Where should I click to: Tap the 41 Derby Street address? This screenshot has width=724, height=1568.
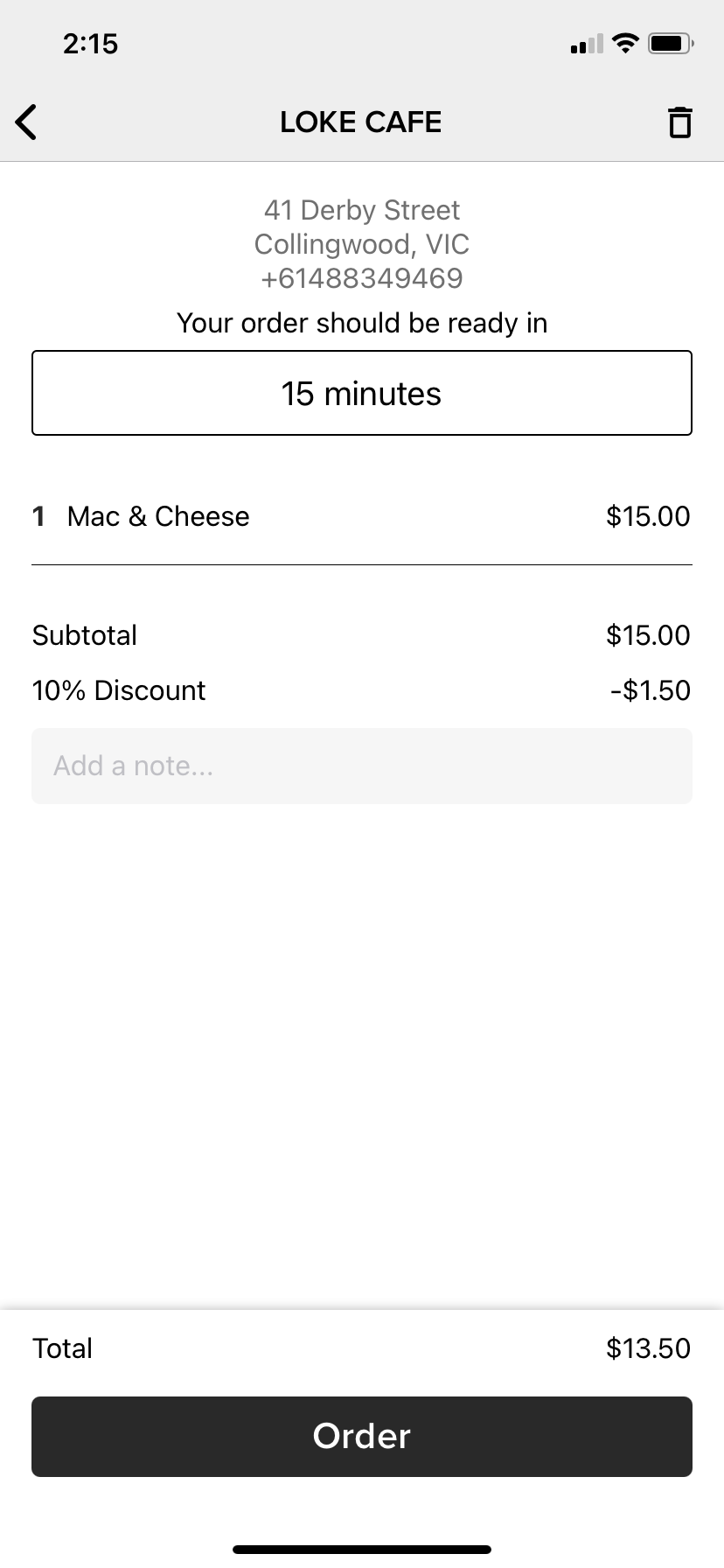362,210
